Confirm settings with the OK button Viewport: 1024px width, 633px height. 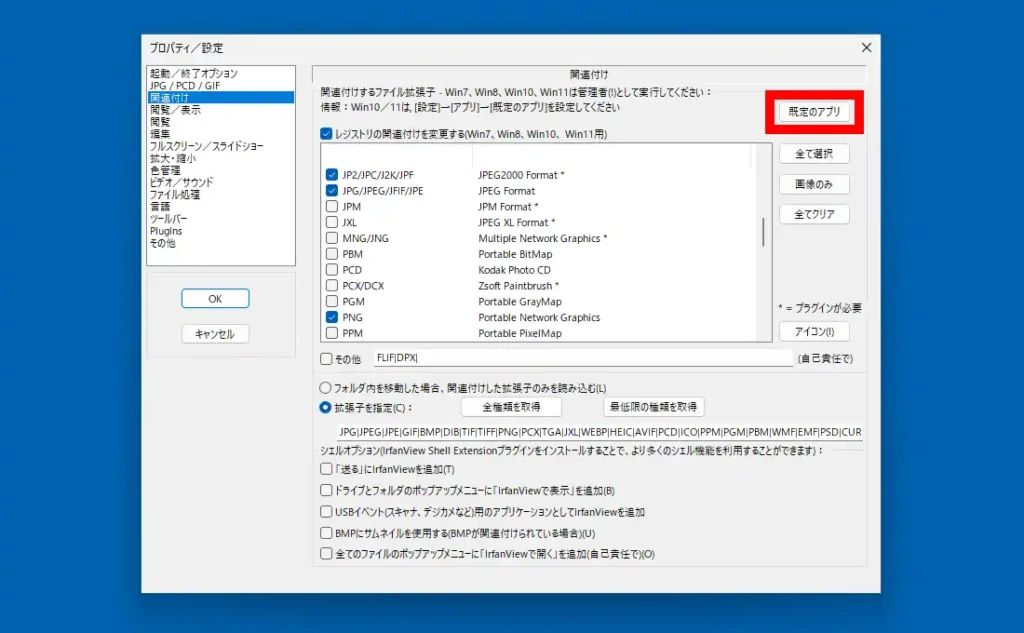[x=213, y=298]
